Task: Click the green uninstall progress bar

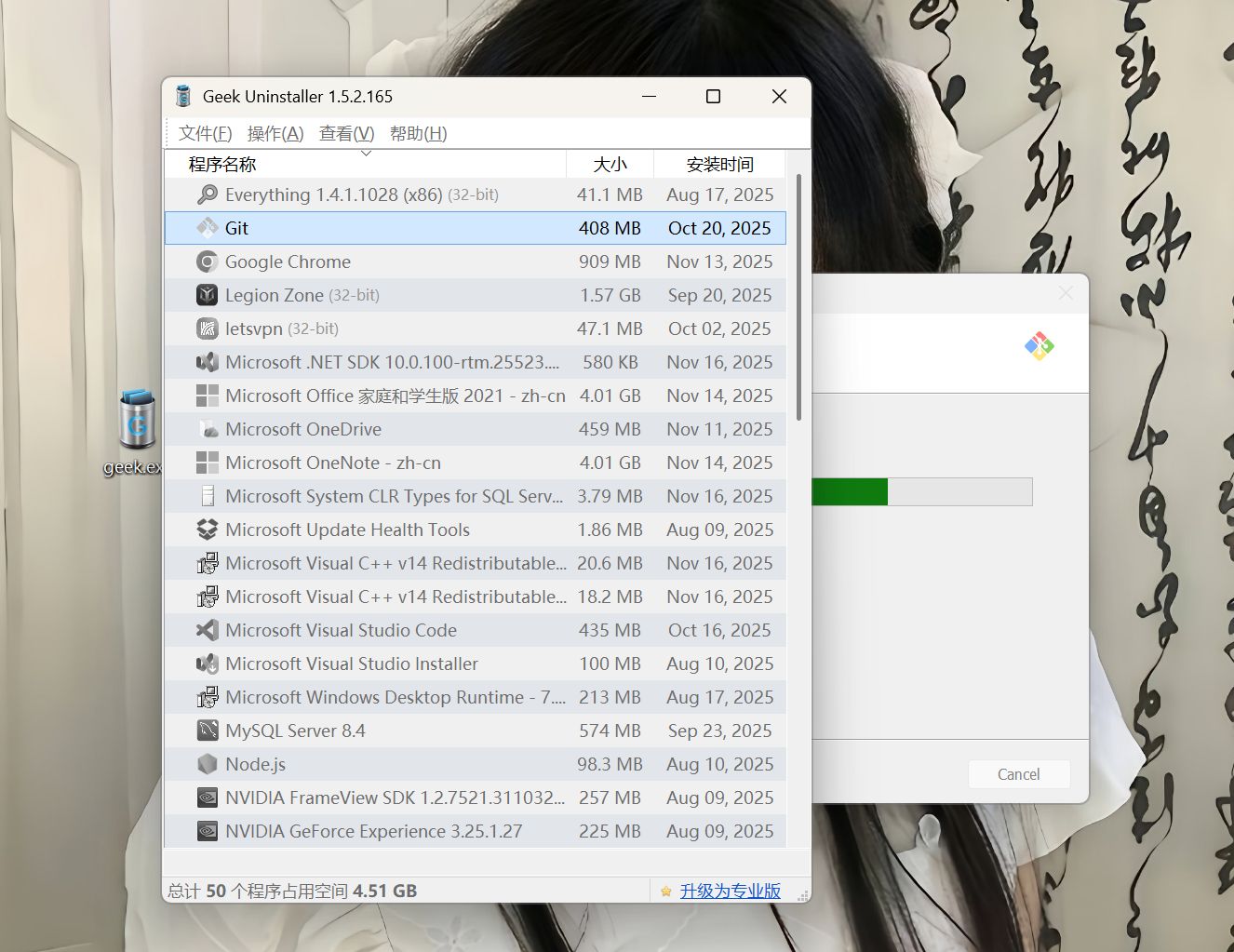Action: point(850,491)
